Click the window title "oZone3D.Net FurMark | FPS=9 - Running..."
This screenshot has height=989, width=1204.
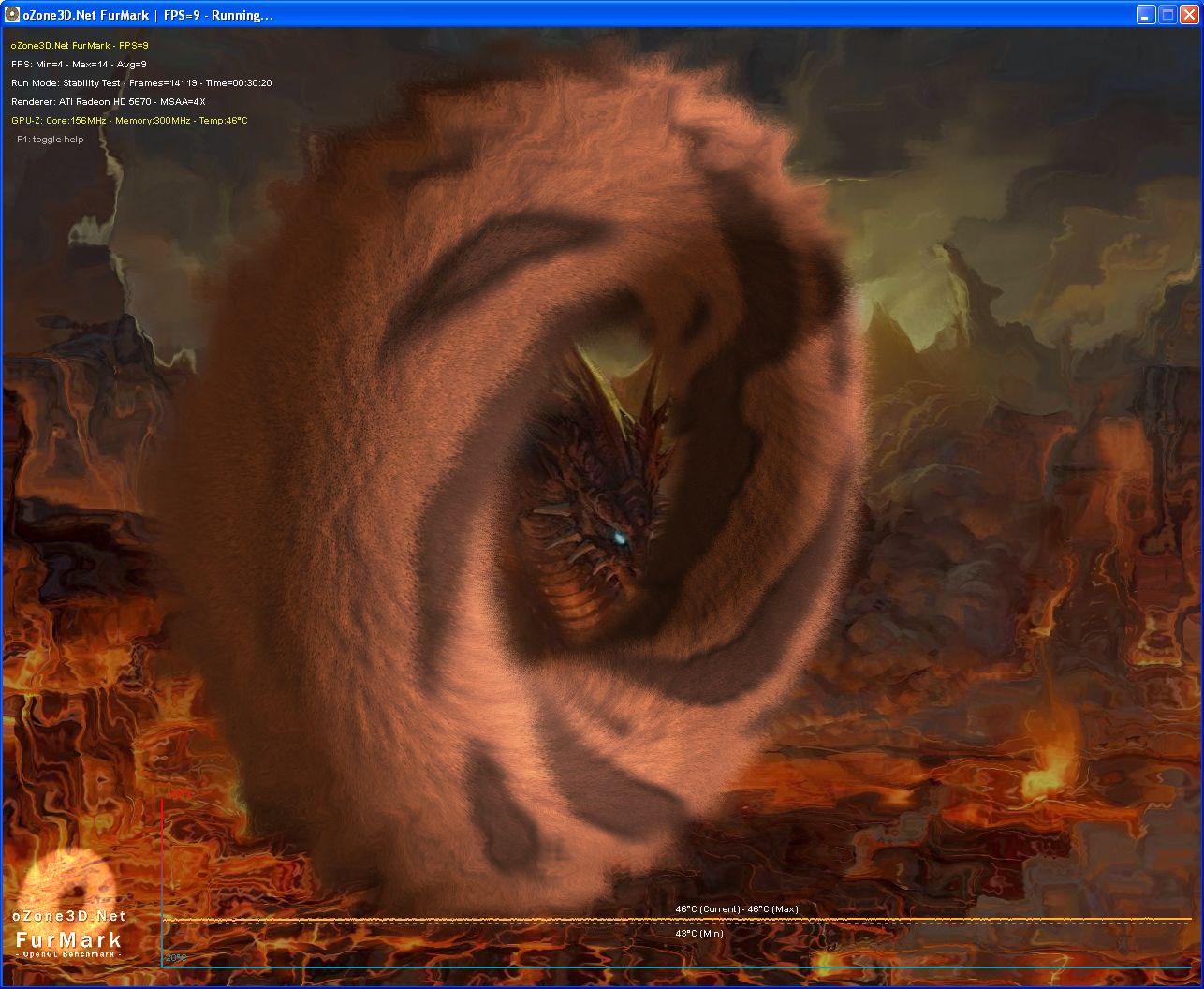click(148, 15)
